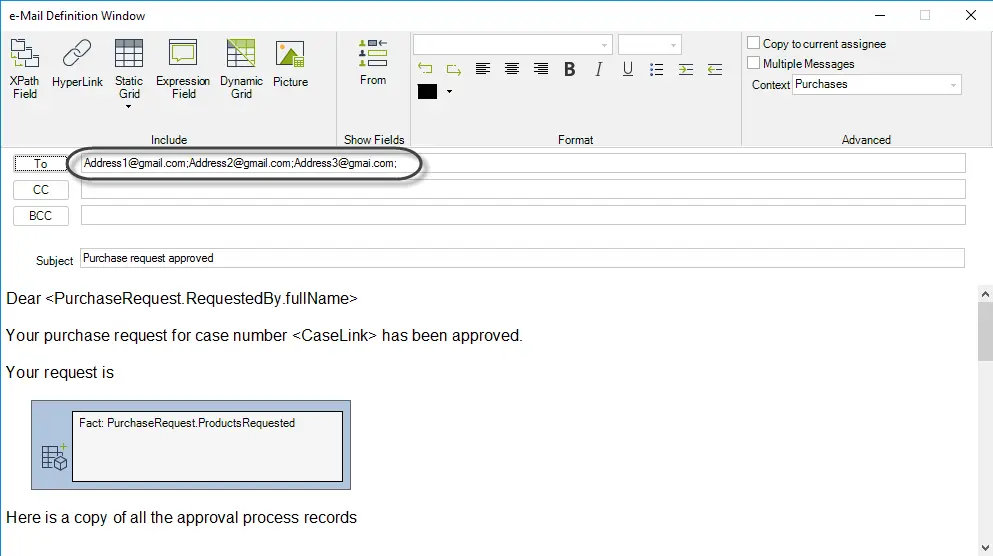The height and width of the screenshot is (556, 993).
Task: Enable Multiple Messages checkbox
Action: click(x=754, y=63)
